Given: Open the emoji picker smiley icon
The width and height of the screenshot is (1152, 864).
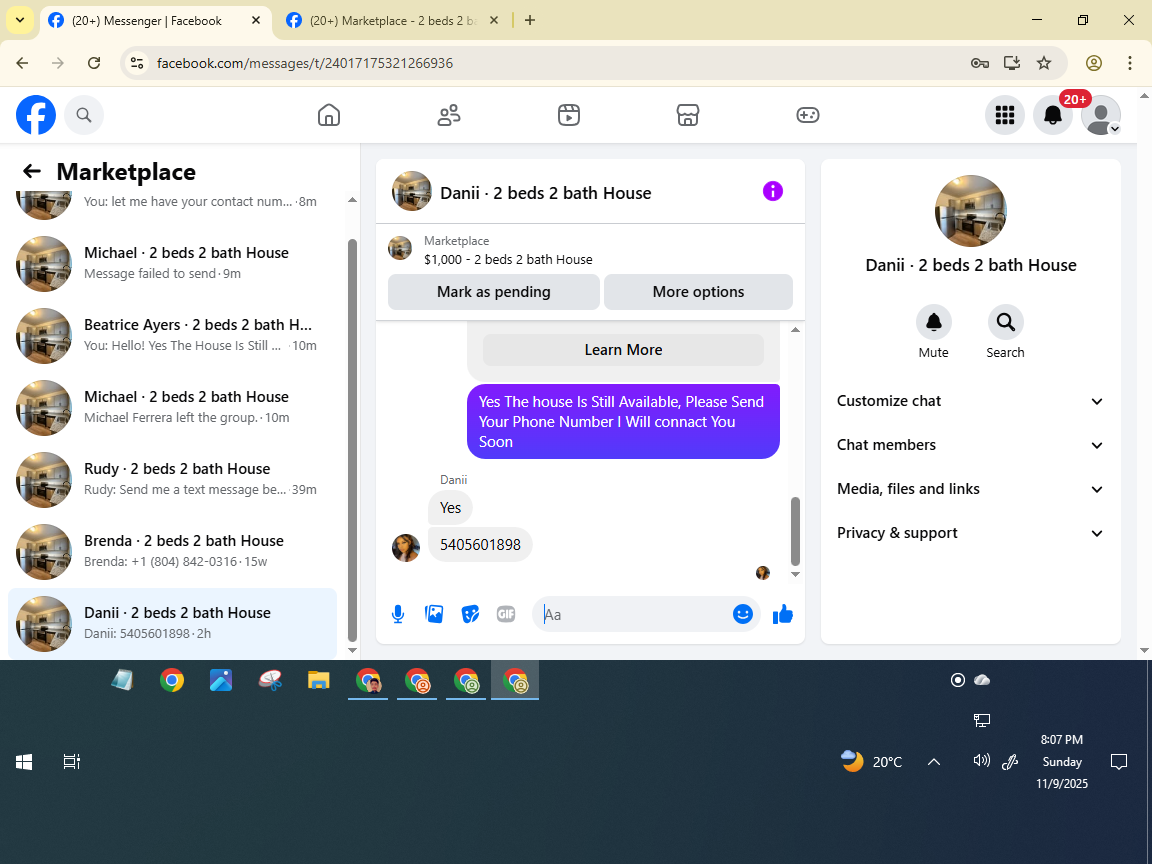Looking at the screenshot, I should (743, 614).
